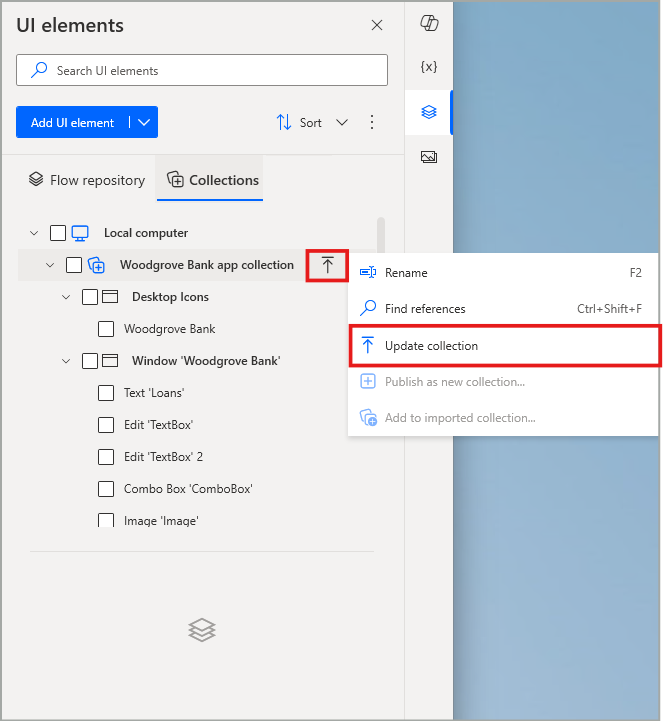Check the Combo Box 'ComboBox' checkbox

coord(106,489)
